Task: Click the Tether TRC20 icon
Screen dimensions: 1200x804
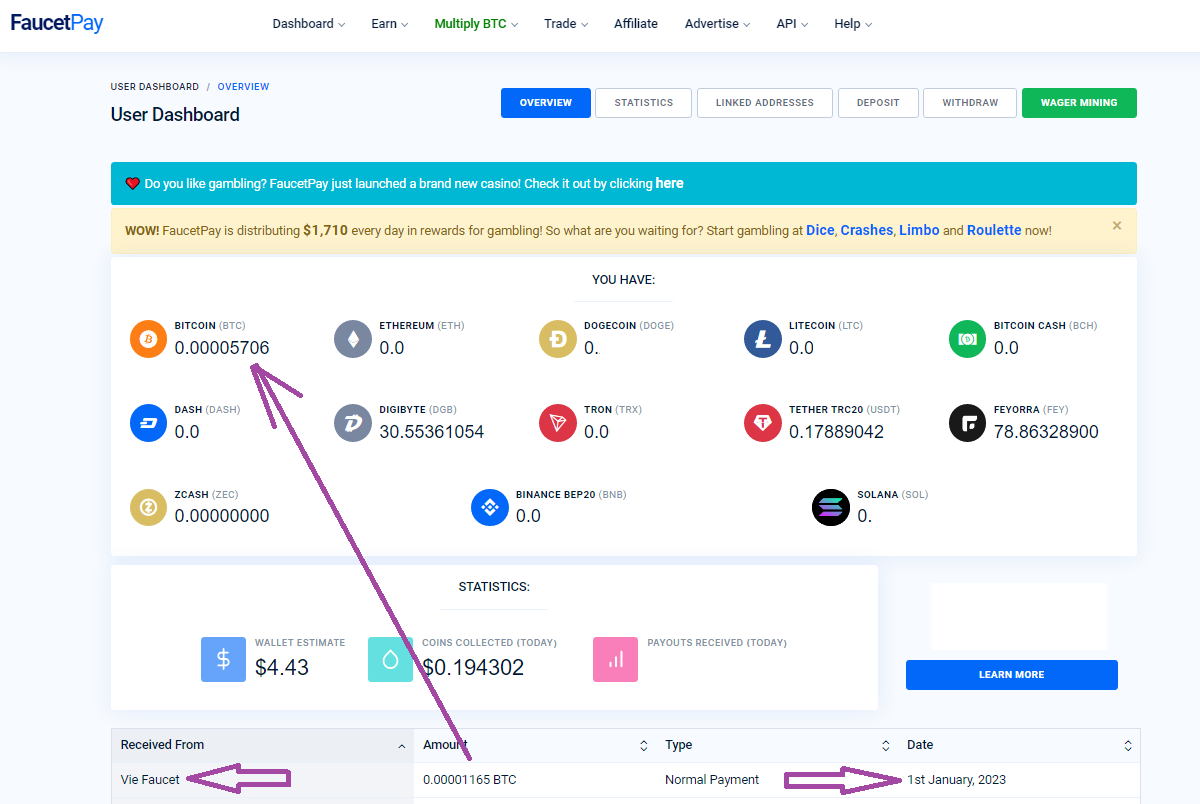Action: click(x=763, y=423)
